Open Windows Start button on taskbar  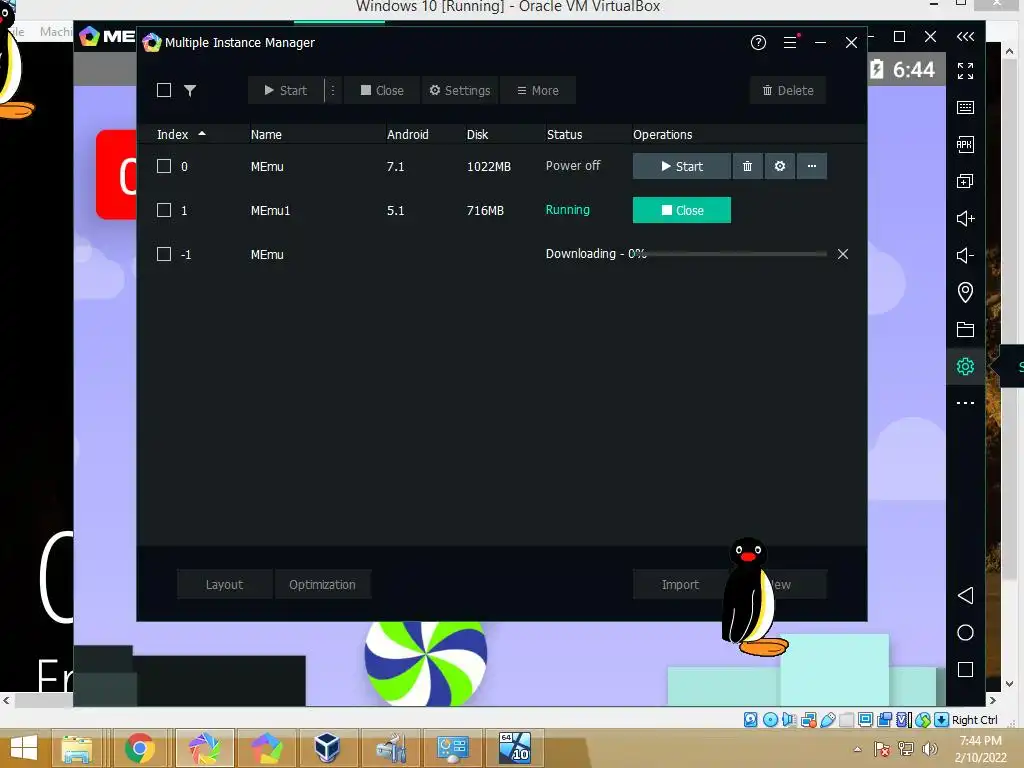[24, 748]
